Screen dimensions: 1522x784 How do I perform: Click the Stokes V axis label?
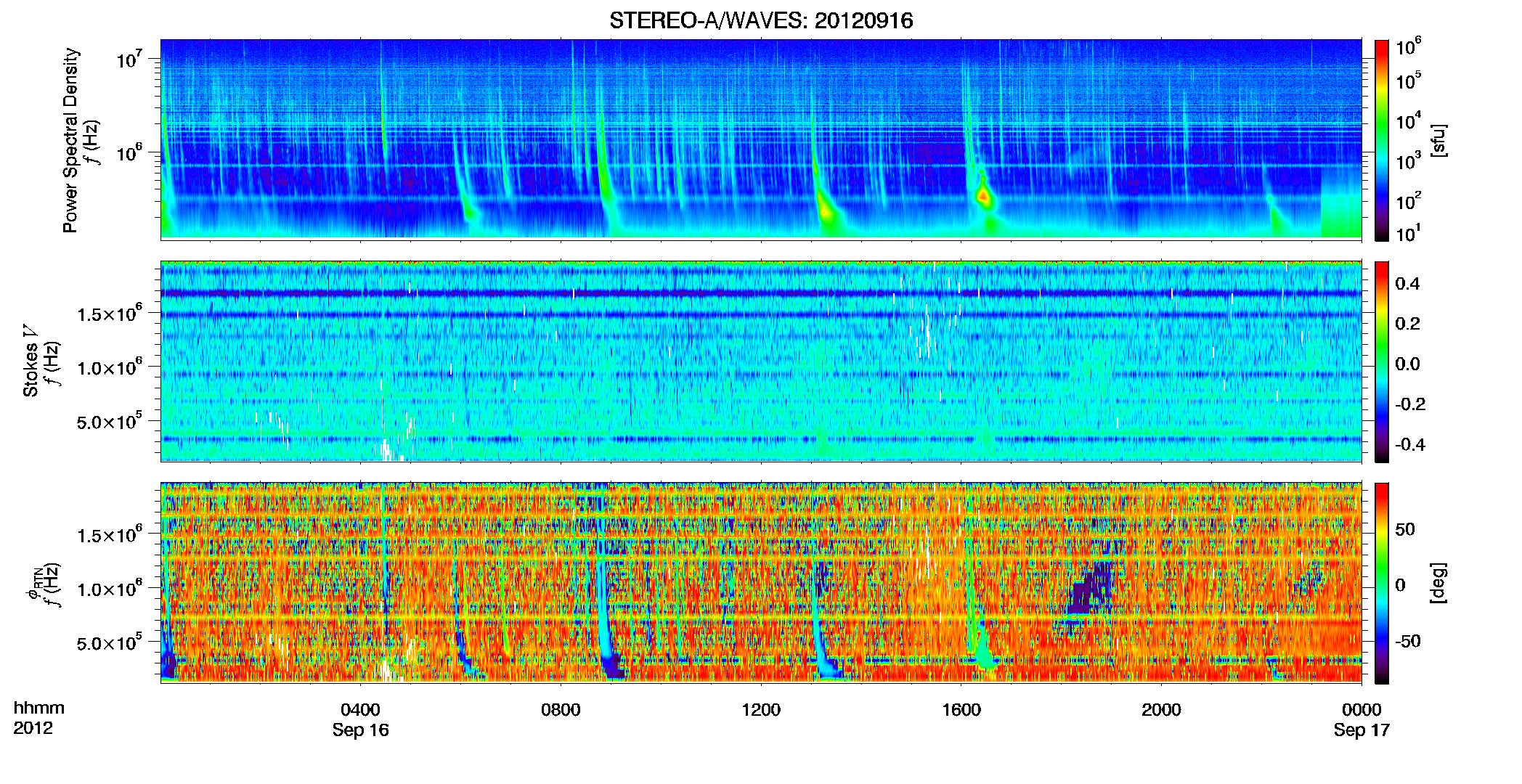[30, 361]
